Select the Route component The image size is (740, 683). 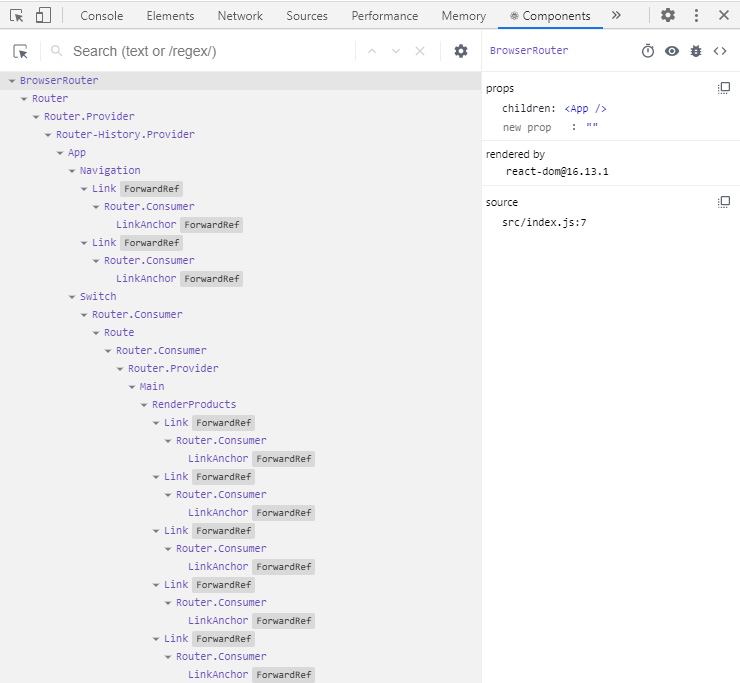point(119,332)
